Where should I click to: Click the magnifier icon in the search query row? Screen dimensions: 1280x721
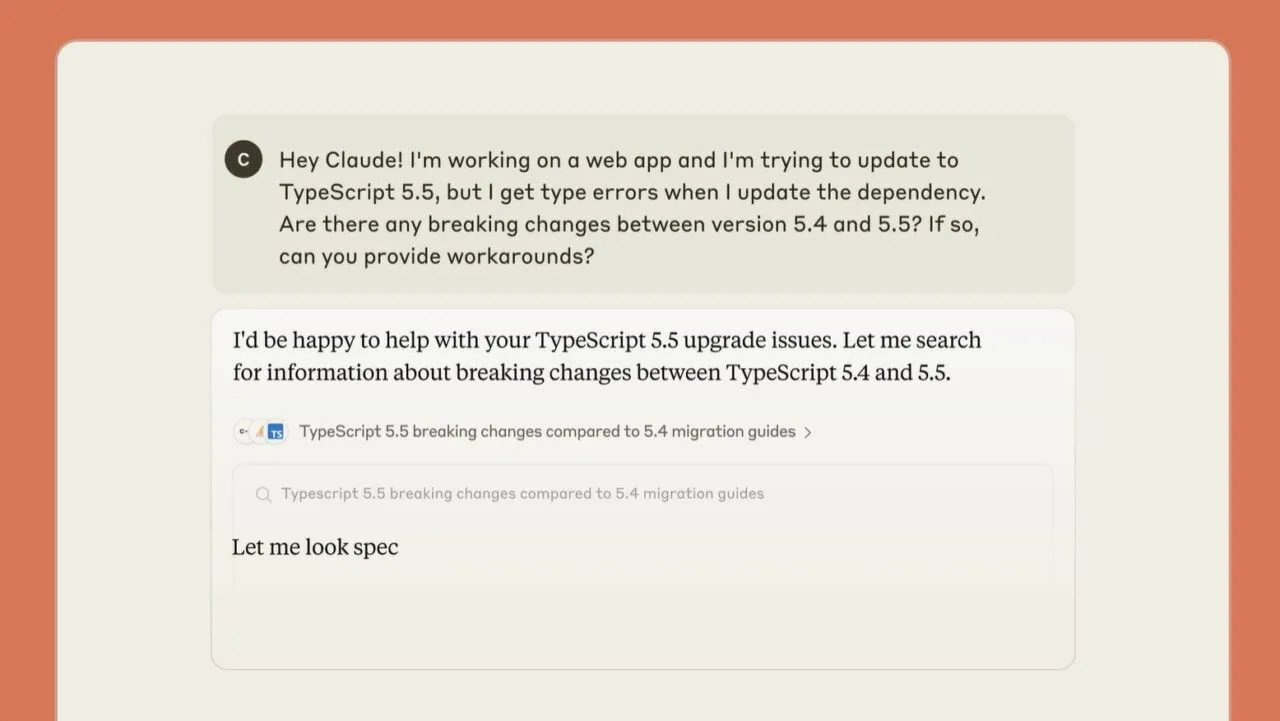click(263, 494)
